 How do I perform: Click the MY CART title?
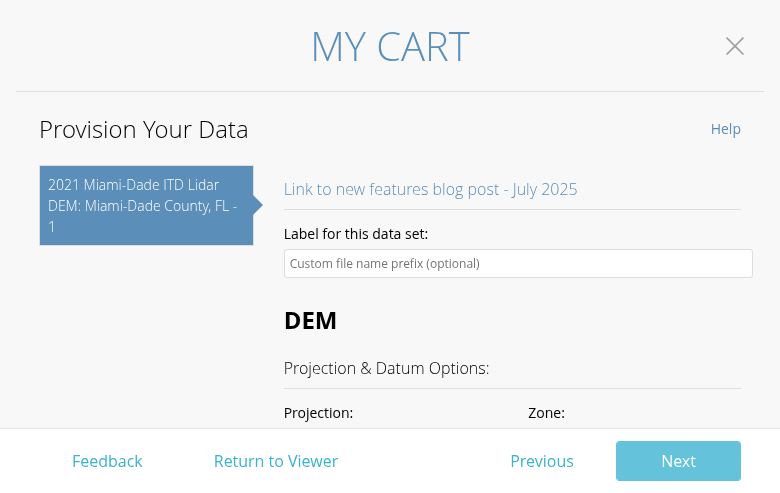click(390, 47)
